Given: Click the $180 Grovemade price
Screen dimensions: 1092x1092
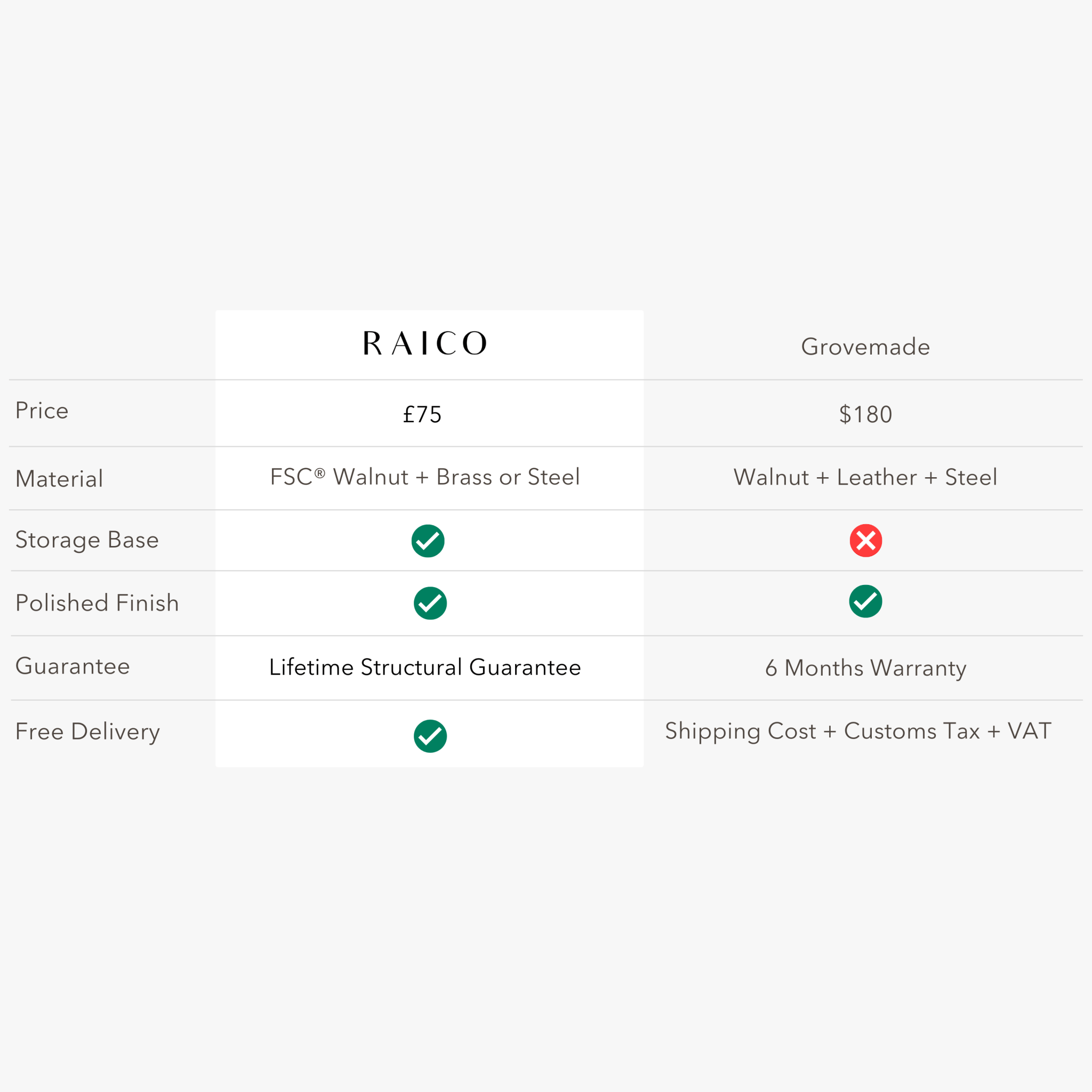Looking at the screenshot, I should [x=865, y=414].
